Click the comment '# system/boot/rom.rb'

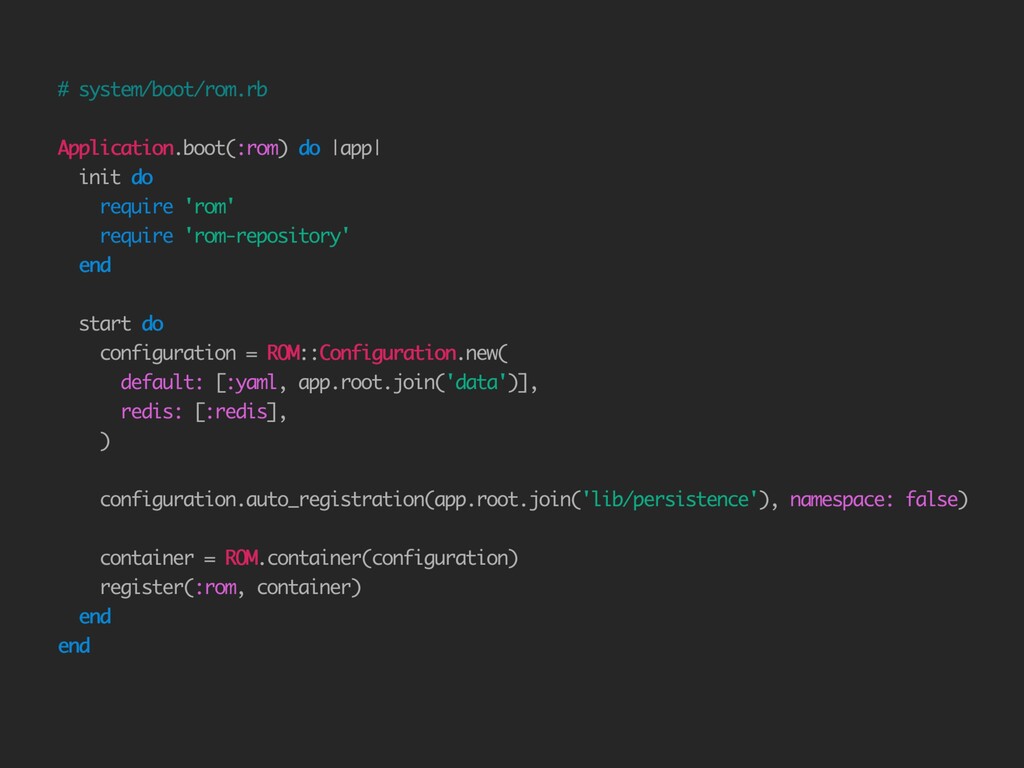coord(163,89)
